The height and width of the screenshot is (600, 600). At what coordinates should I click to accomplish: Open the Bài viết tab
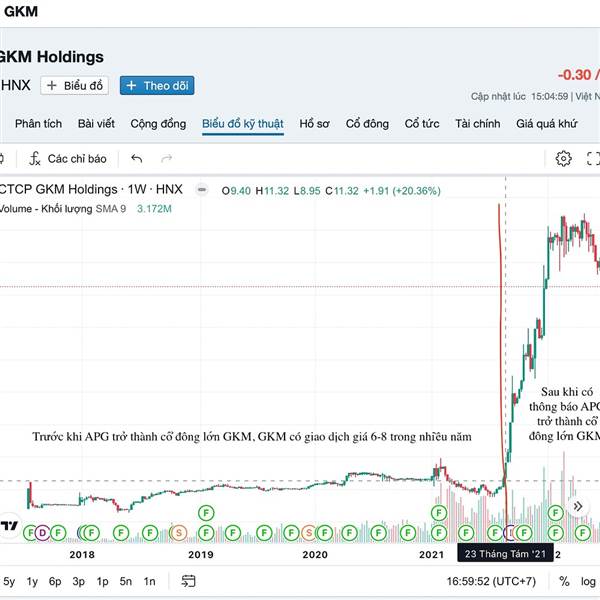(96, 124)
